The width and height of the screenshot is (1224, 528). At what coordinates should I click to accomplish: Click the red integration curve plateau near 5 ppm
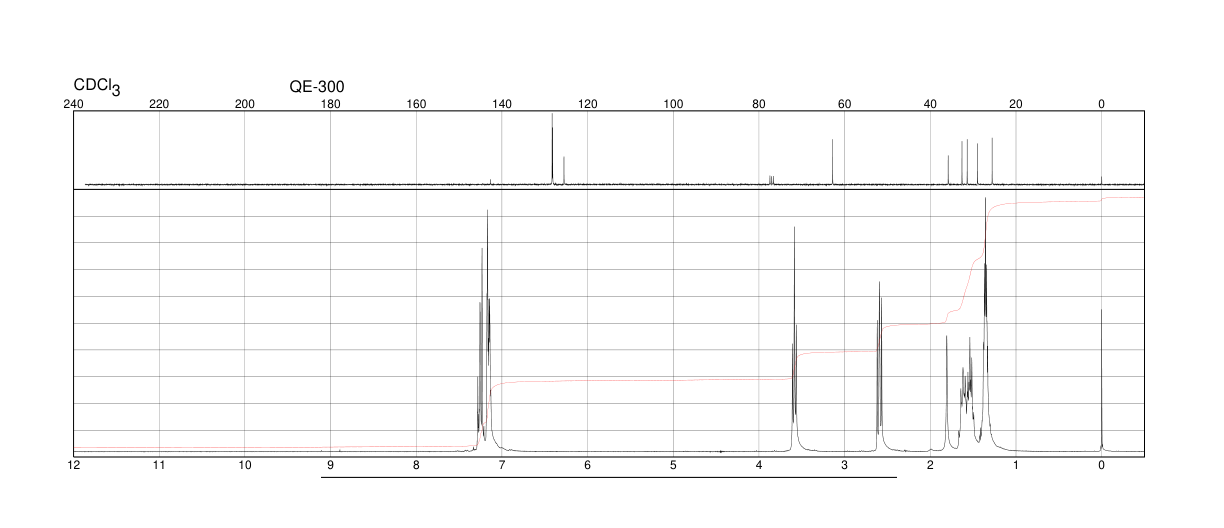(x=673, y=380)
